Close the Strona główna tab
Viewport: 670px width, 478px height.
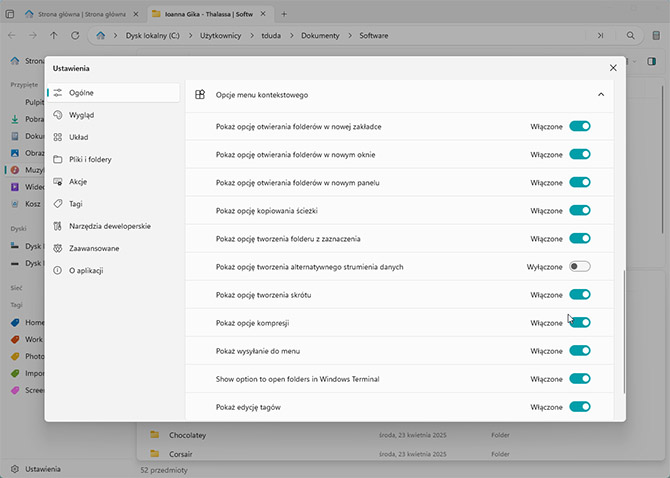click(135, 14)
